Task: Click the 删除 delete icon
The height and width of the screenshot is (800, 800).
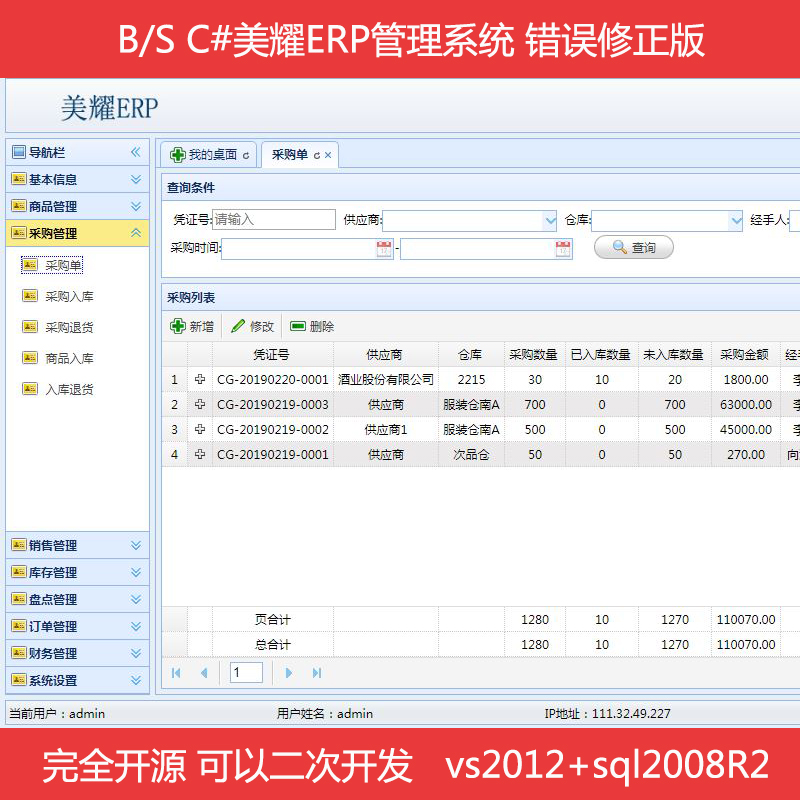Action: pyautogui.click(x=298, y=326)
